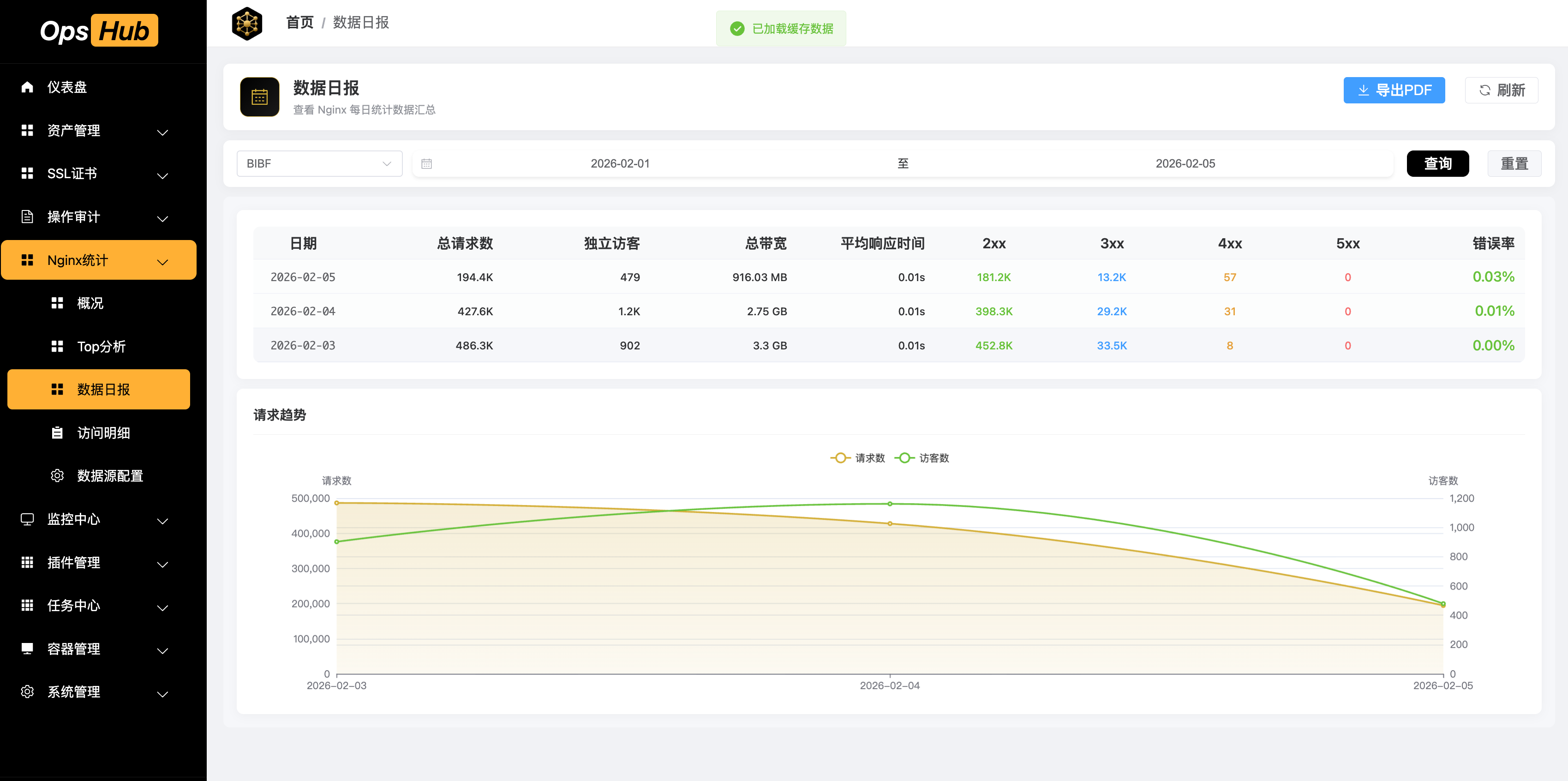This screenshot has height=781, width=1568.
Task: Click the yellow calendar report header icon
Action: pos(260,97)
